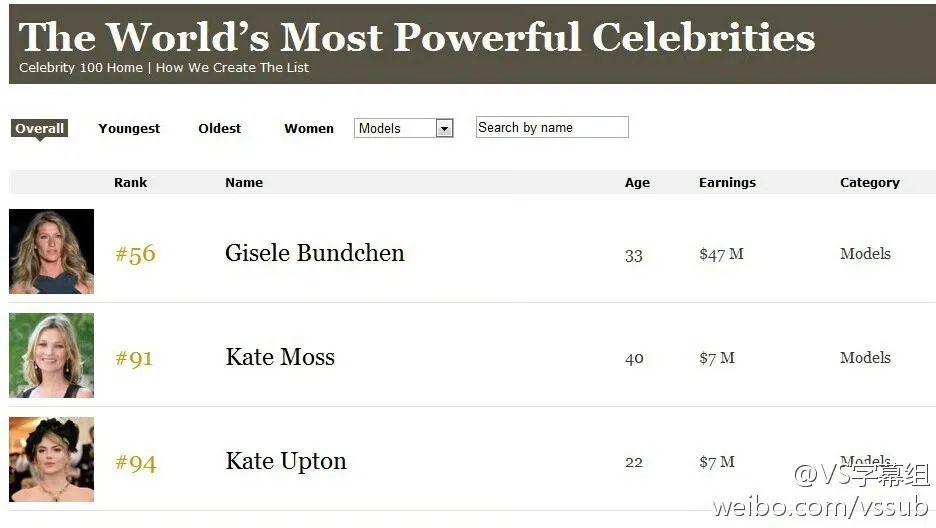
Task: Click the Gisele Bundchen name link
Action: tap(315, 253)
